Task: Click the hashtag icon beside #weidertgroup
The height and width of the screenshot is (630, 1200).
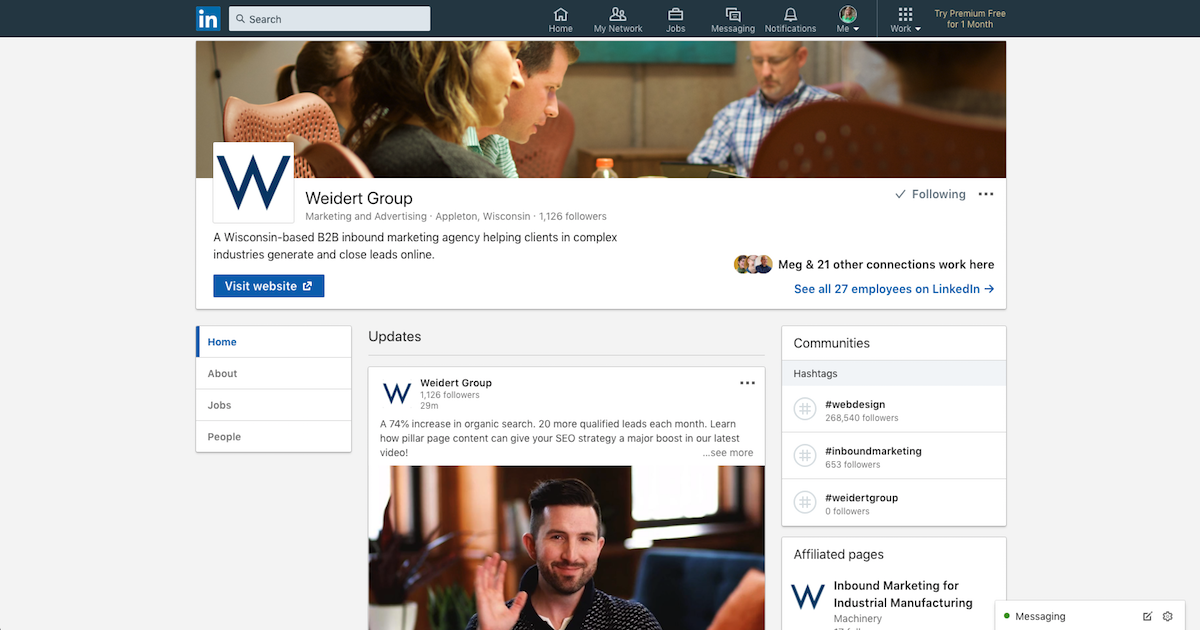Action: 805,502
